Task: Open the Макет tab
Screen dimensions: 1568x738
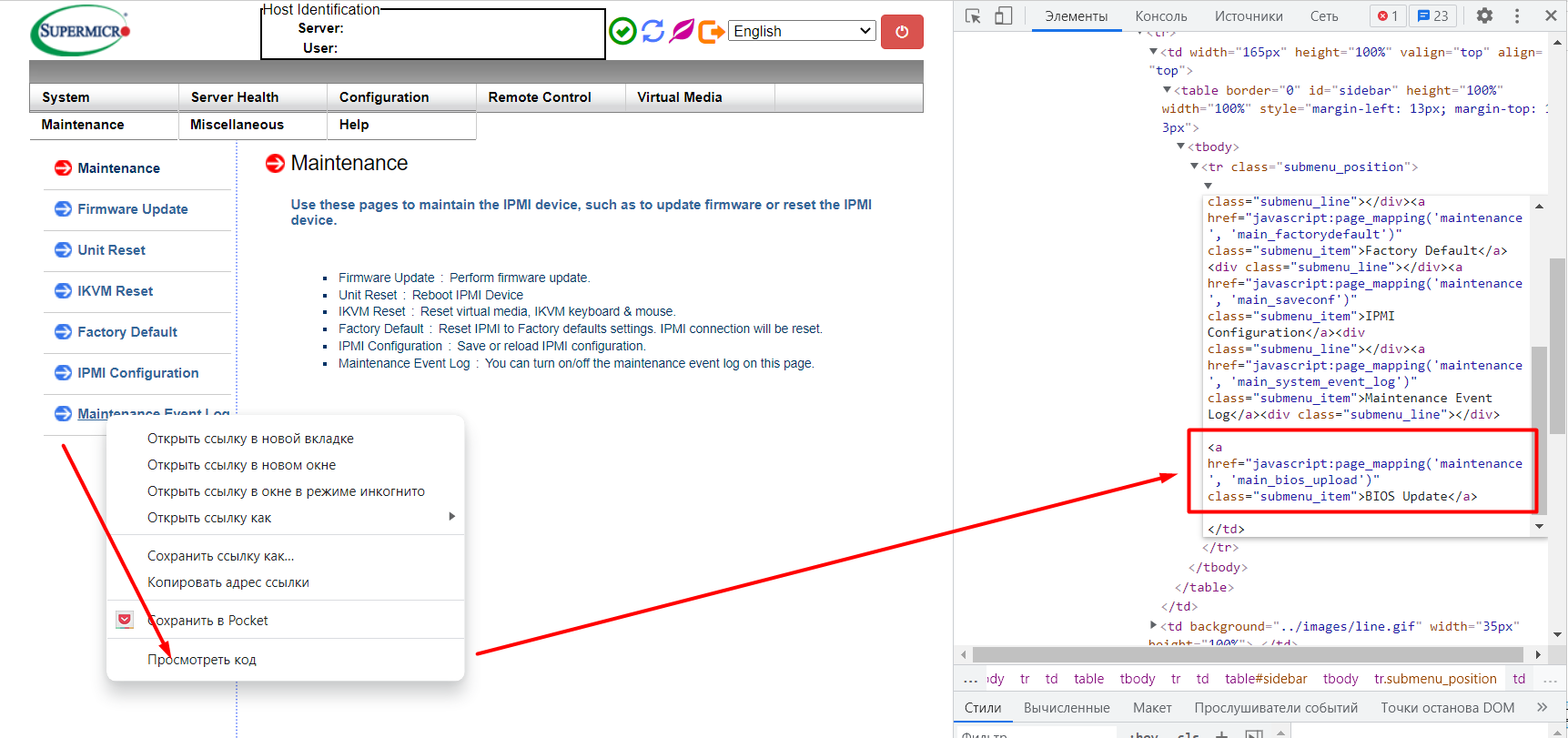Action: [1152, 707]
